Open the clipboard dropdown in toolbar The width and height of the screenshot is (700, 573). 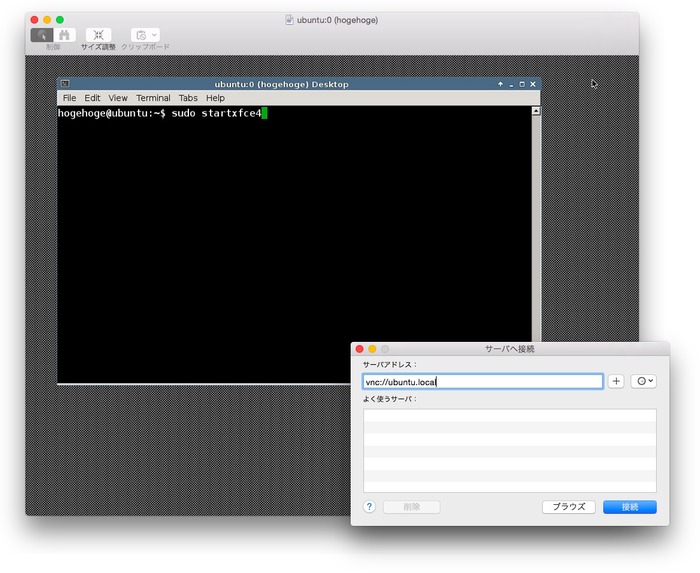tap(145, 35)
